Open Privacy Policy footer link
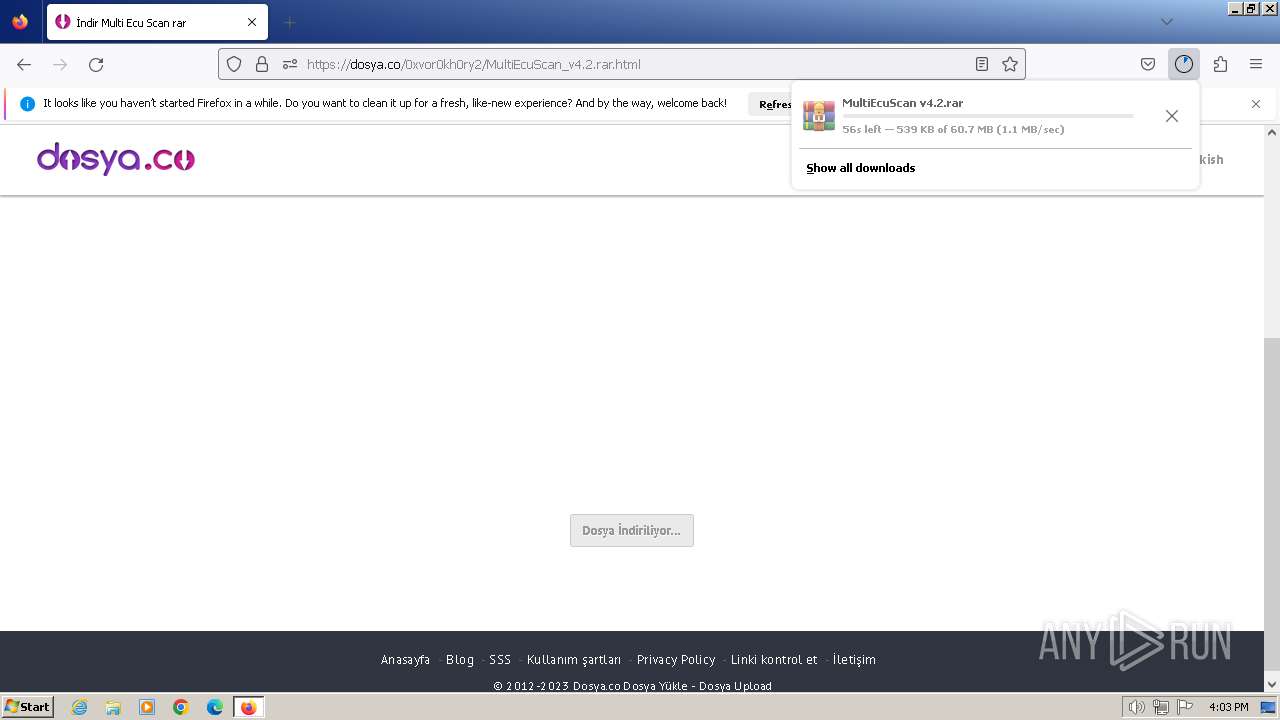Screen dimensions: 1280x720 (x=676, y=660)
